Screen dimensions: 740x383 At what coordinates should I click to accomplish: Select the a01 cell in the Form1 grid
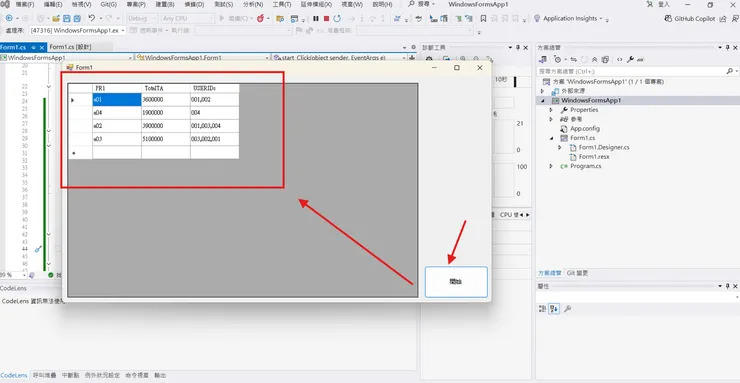point(117,100)
